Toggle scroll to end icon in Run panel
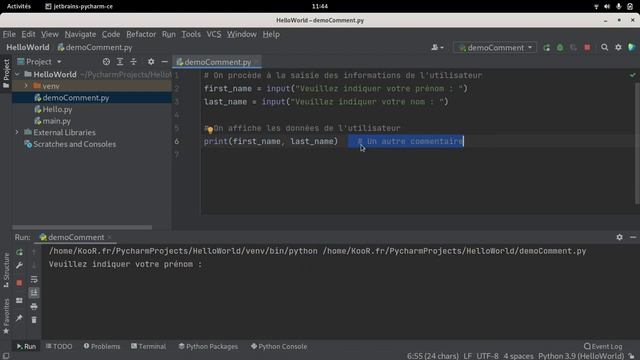 point(34,293)
